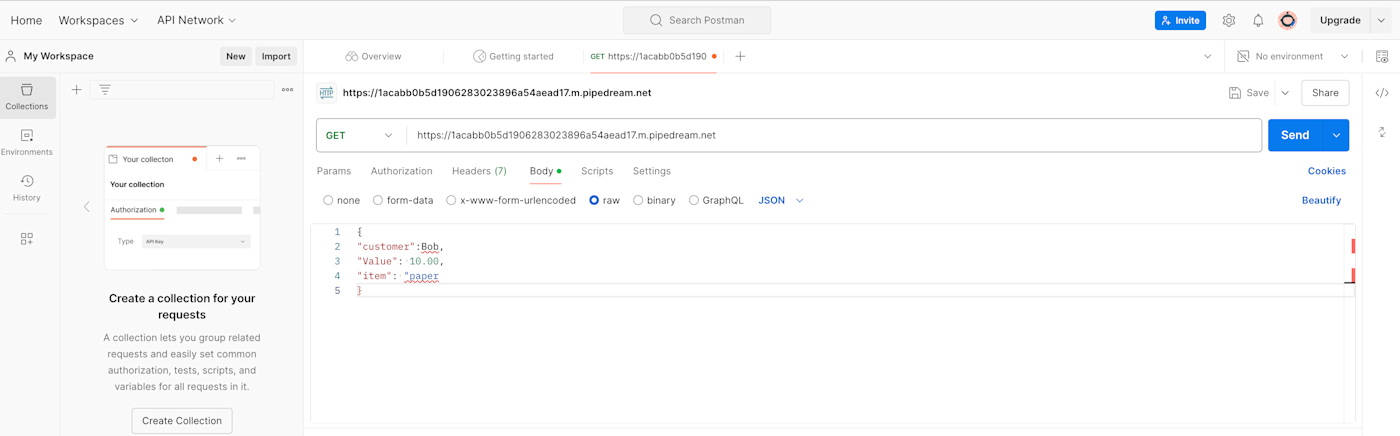Image resolution: width=1400 pixels, height=436 pixels.
Task: Click the Save request icon
Action: 1235,93
